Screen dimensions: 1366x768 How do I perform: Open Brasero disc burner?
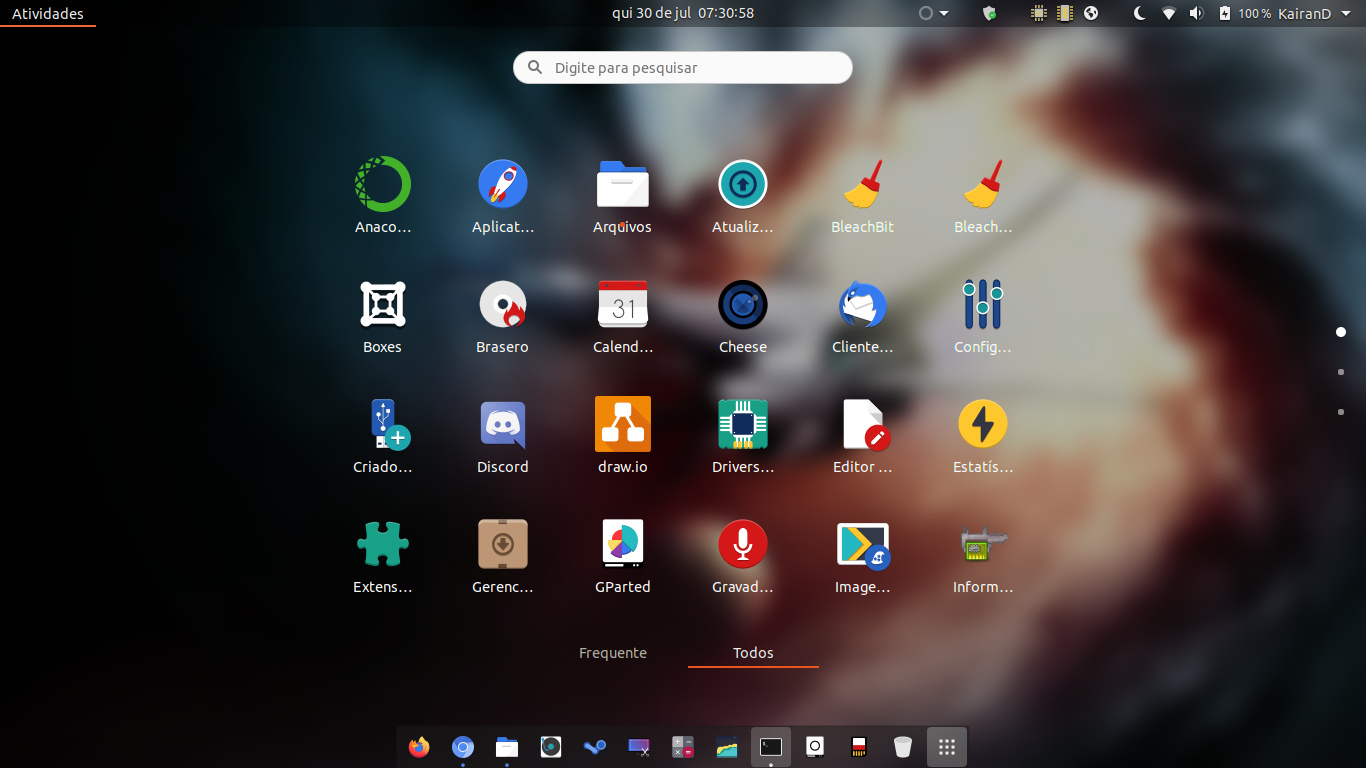[502, 305]
